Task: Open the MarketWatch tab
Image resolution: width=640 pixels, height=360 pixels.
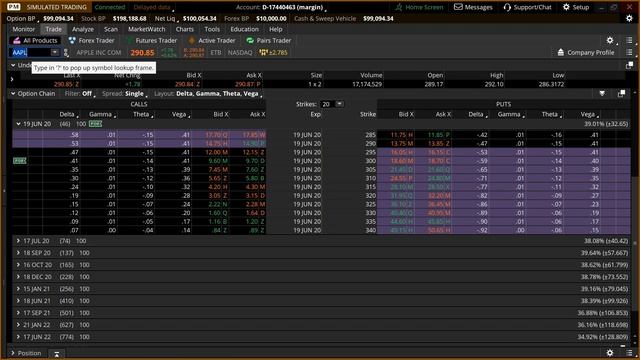Action: click(147, 29)
